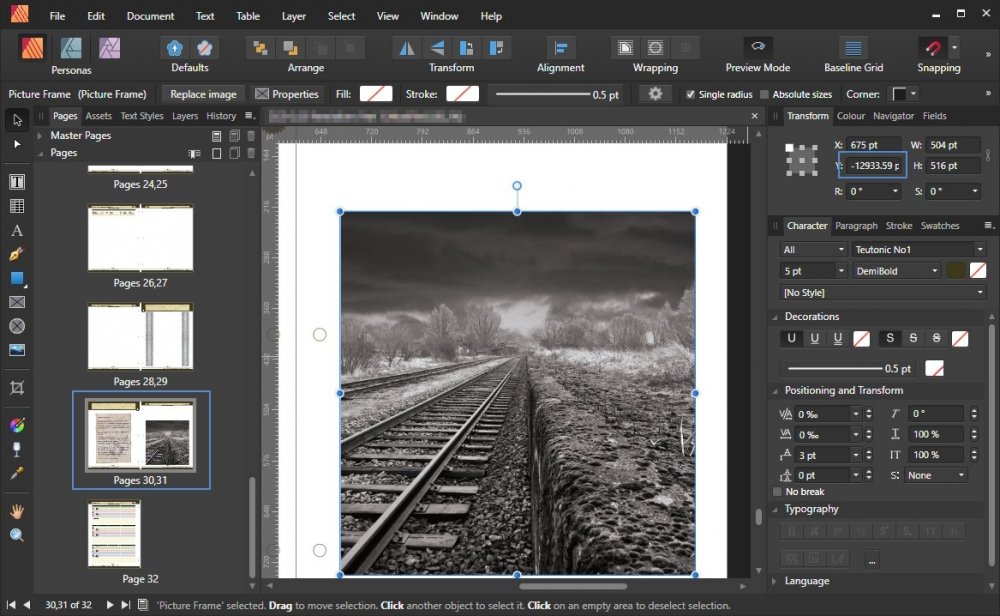Pick the Pen tool
Image resolution: width=1000 pixels, height=616 pixels.
click(16, 254)
